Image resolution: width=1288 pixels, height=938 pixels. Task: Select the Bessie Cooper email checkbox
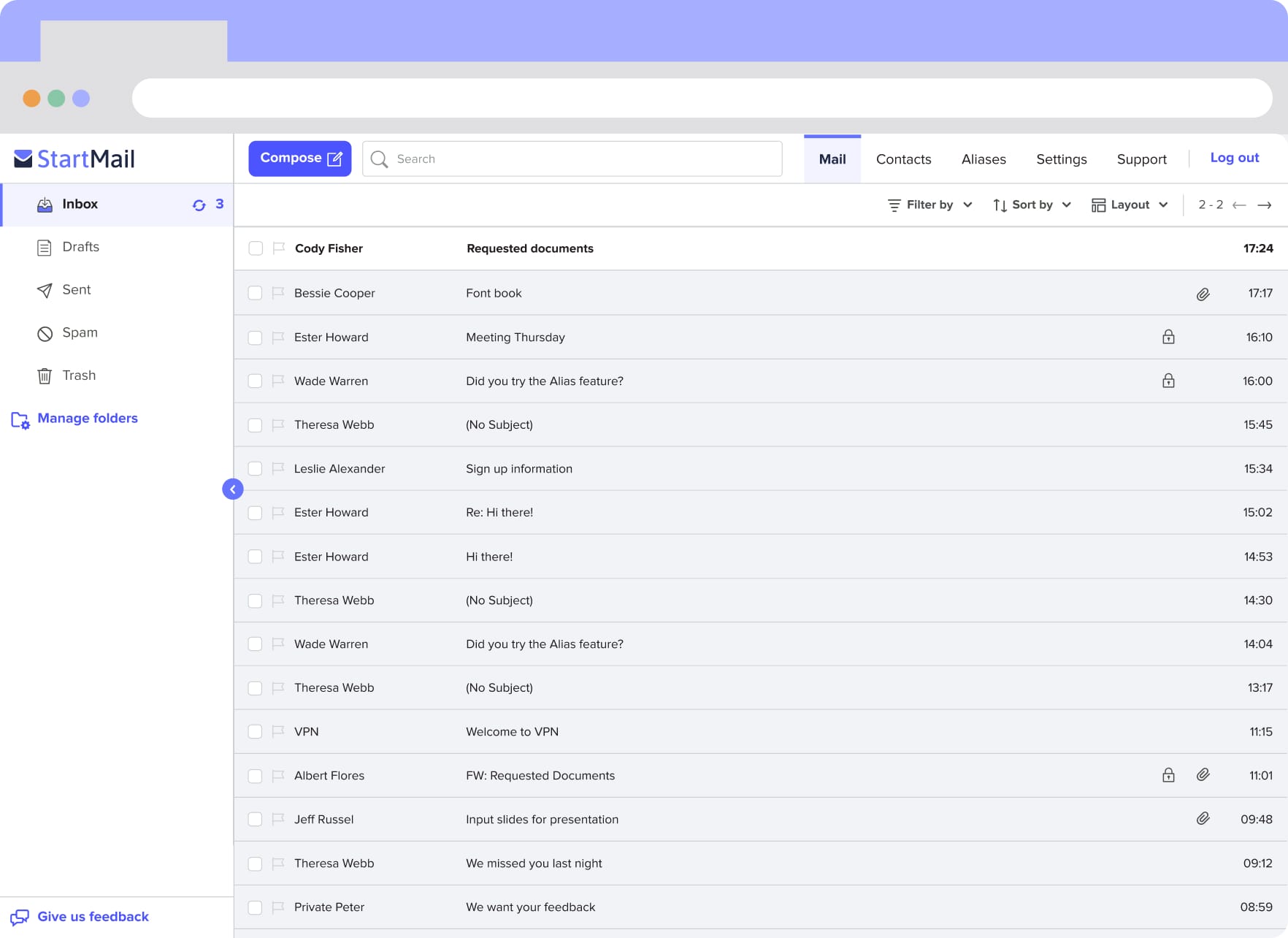tap(255, 293)
